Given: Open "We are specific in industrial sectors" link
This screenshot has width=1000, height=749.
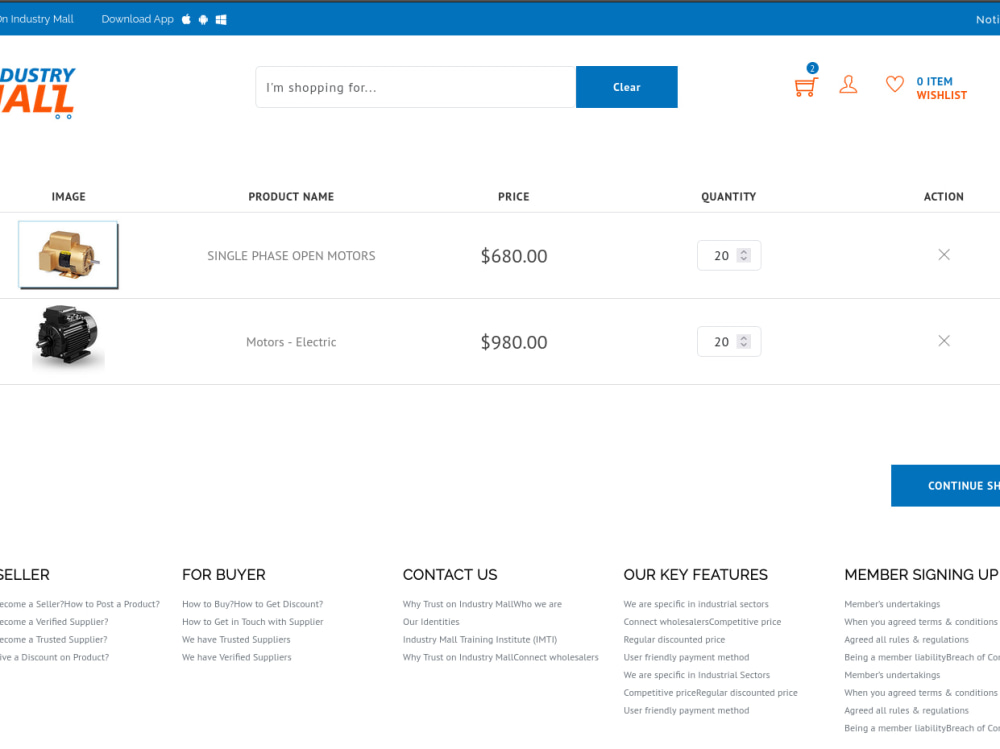Looking at the screenshot, I should coord(696,604).
